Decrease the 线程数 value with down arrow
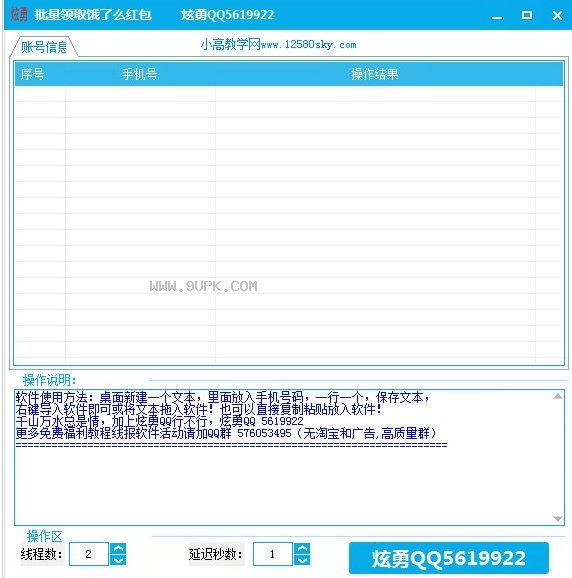This screenshot has width=572, height=578. click(118, 560)
